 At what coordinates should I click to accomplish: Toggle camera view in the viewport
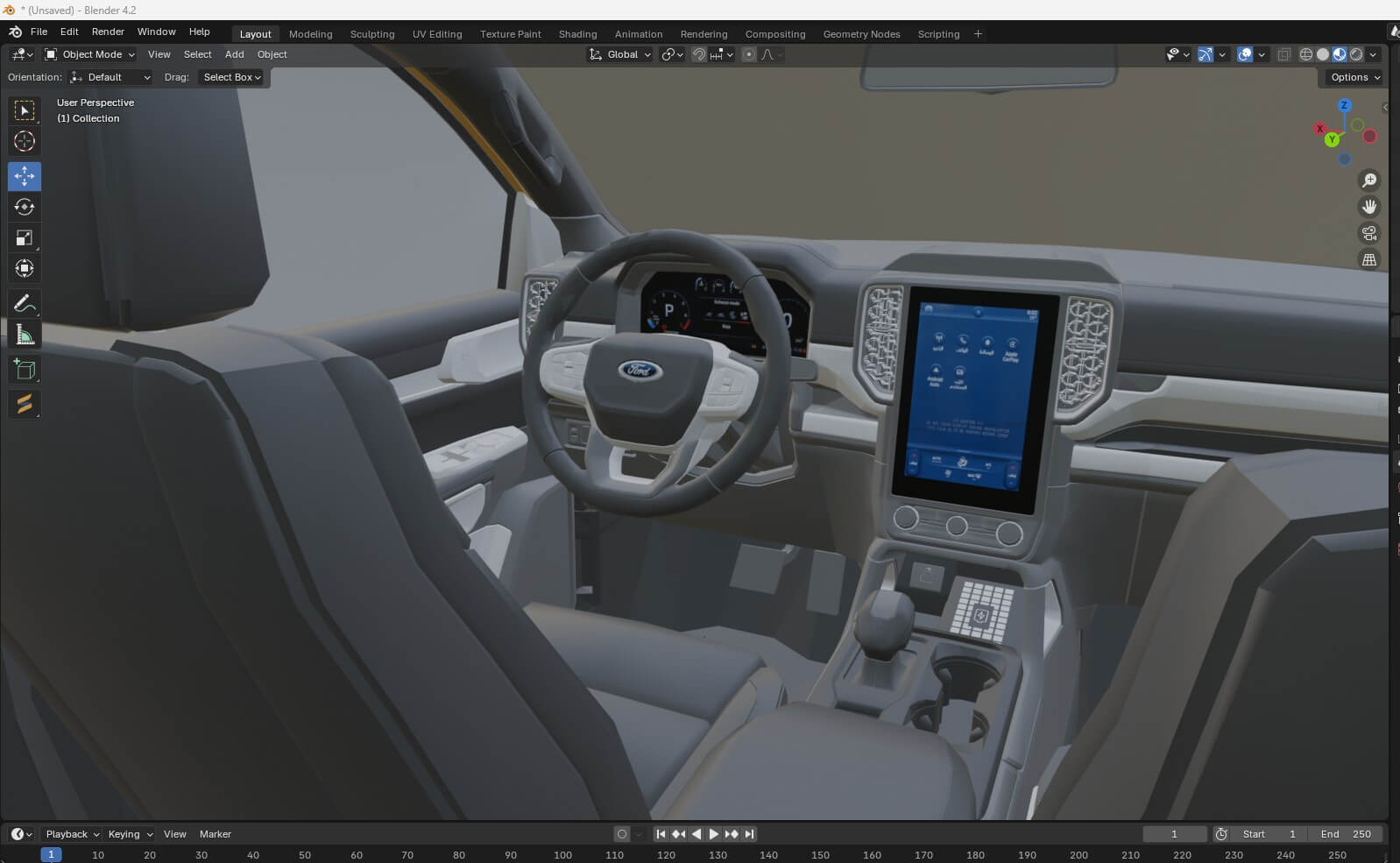[x=1368, y=233]
